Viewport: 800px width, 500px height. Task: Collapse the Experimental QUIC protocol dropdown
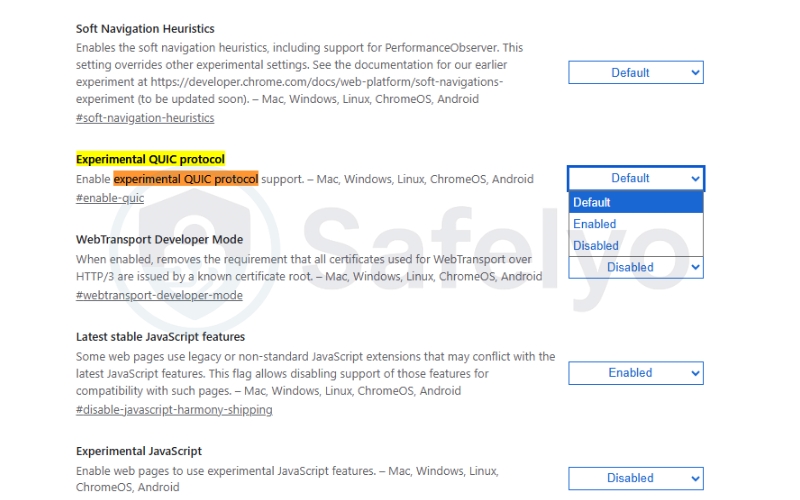[x=636, y=178]
